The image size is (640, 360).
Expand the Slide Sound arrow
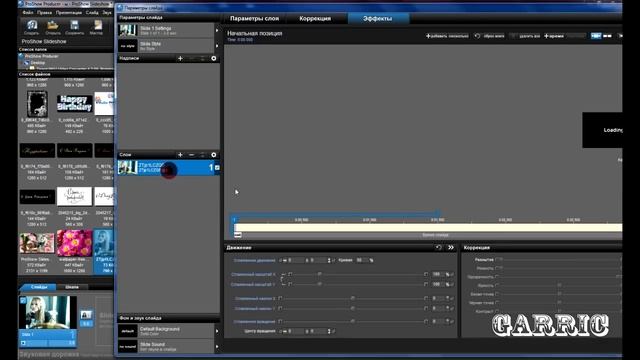[217, 347]
